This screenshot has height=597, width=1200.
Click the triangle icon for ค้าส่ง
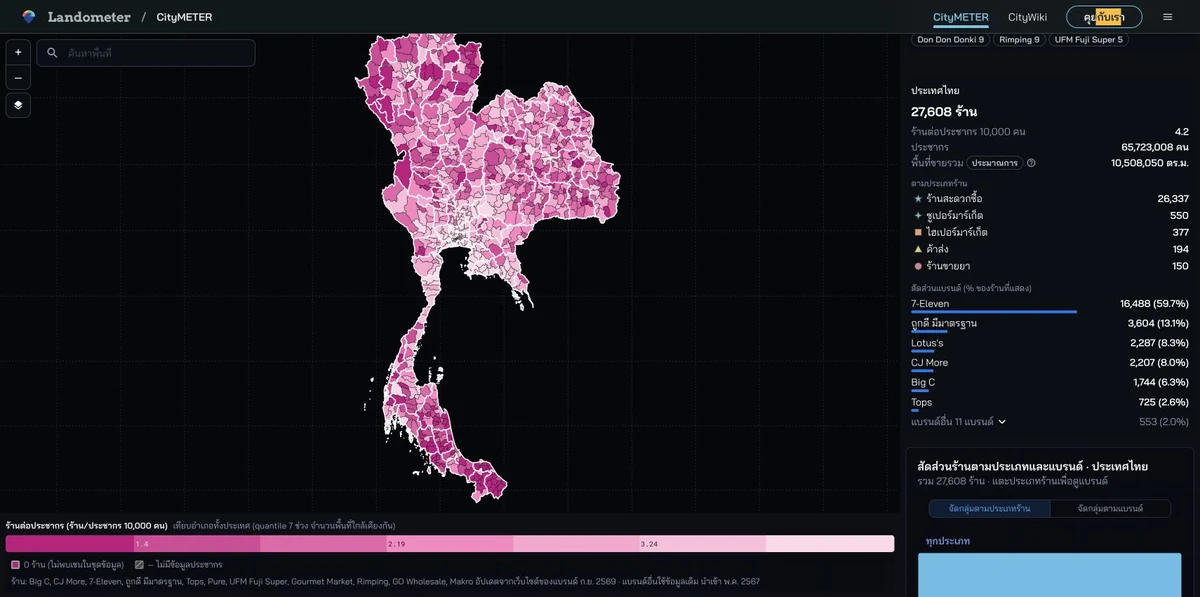(x=918, y=249)
